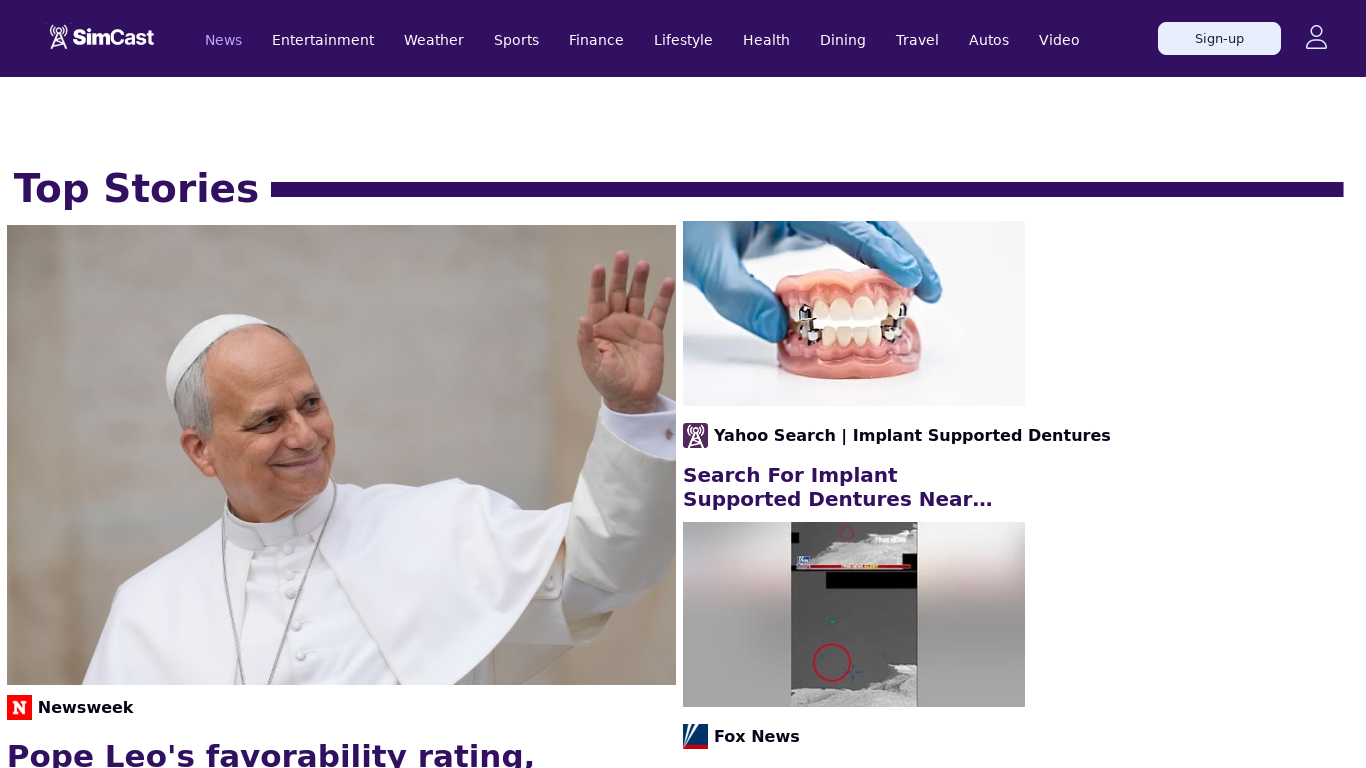Click the SimCast logo
Screen dimensions: 1366x768
101,38
